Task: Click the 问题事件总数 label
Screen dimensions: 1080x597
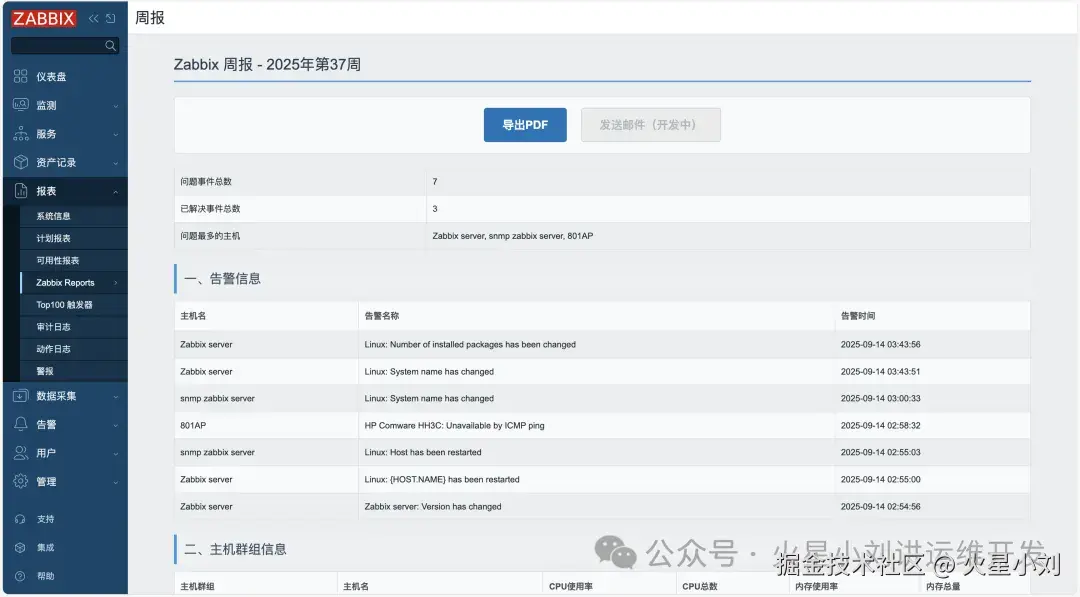Action: click(x=206, y=182)
